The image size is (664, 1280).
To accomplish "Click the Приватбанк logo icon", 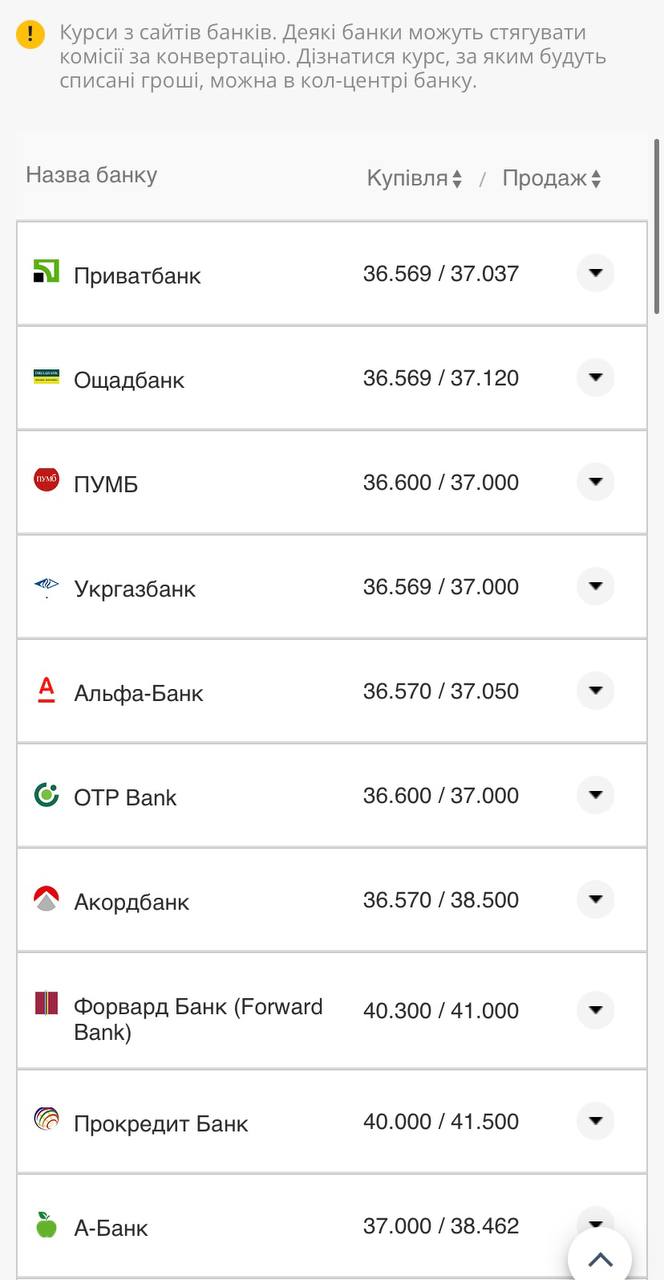I will point(46,271).
